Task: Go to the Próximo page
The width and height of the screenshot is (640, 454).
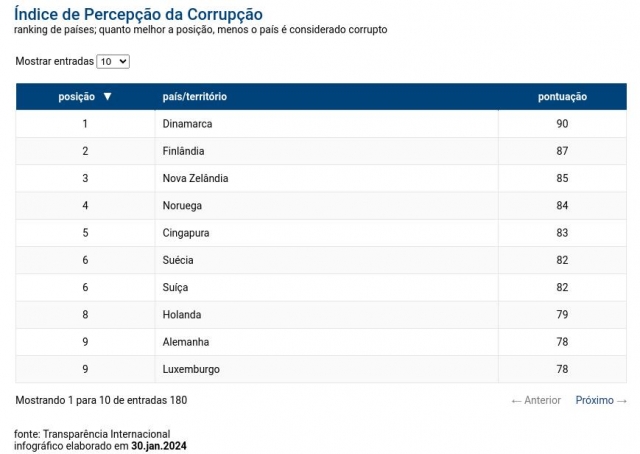Action: click(601, 401)
